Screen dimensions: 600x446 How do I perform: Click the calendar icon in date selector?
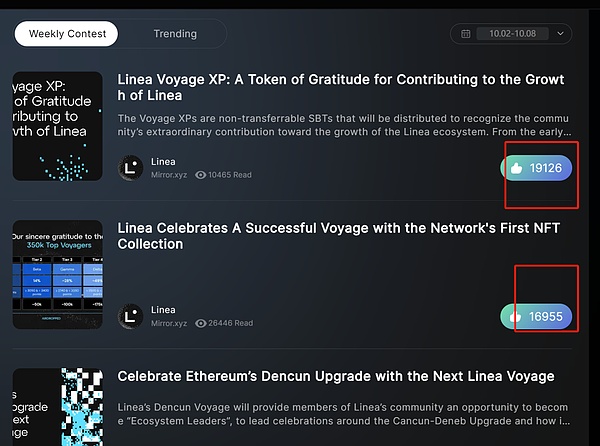467,34
